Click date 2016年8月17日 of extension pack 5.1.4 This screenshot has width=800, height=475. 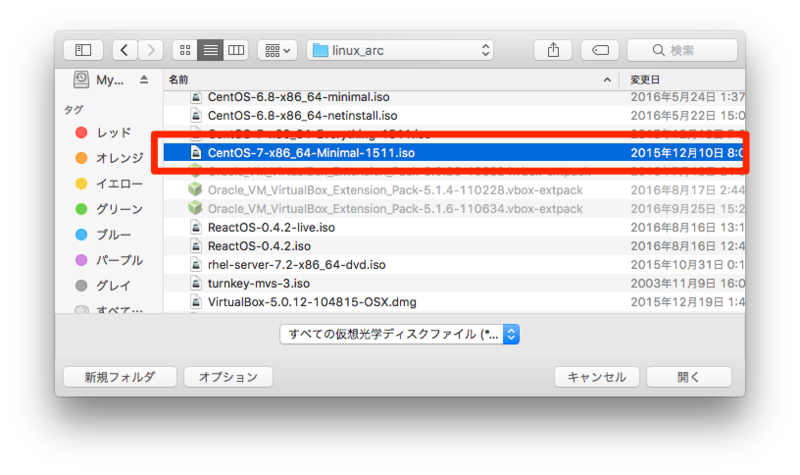(x=687, y=190)
